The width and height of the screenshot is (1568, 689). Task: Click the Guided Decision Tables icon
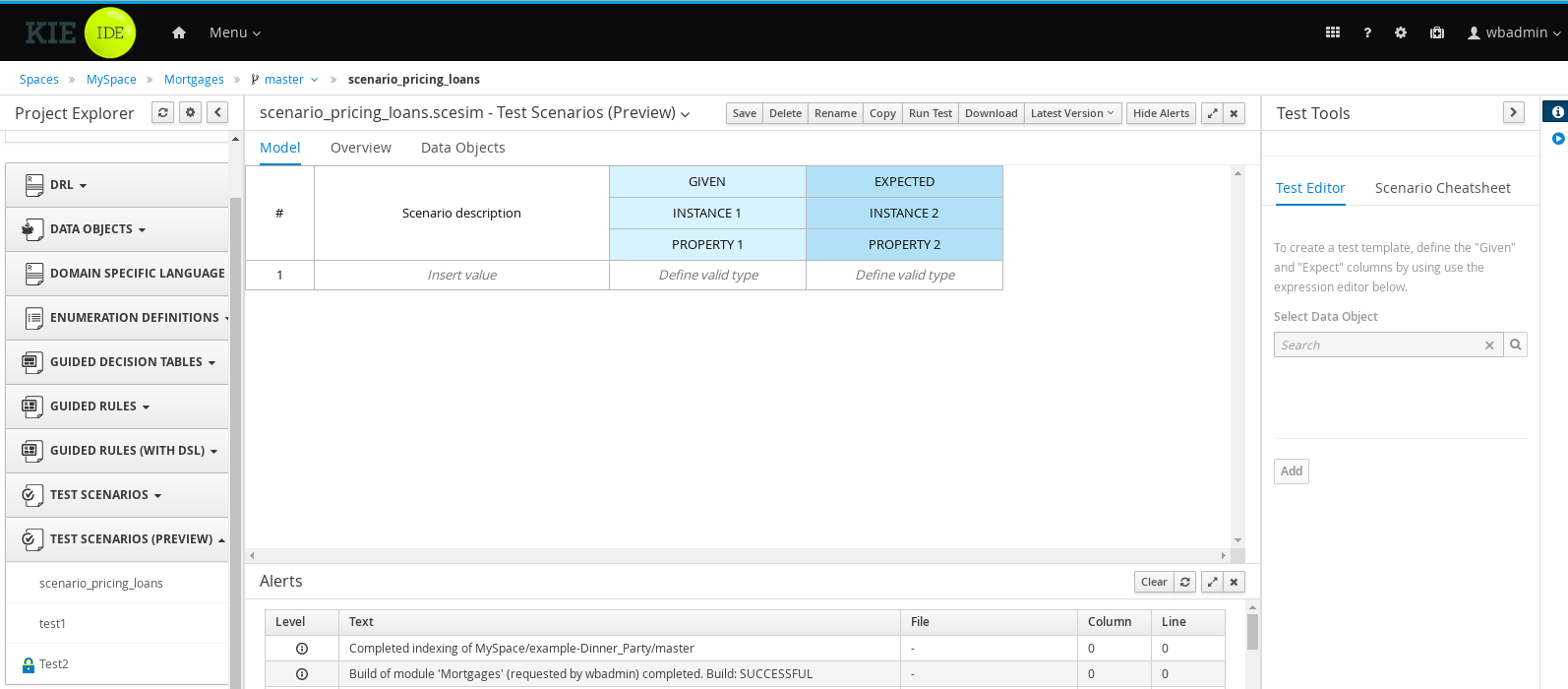tap(32, 362)
